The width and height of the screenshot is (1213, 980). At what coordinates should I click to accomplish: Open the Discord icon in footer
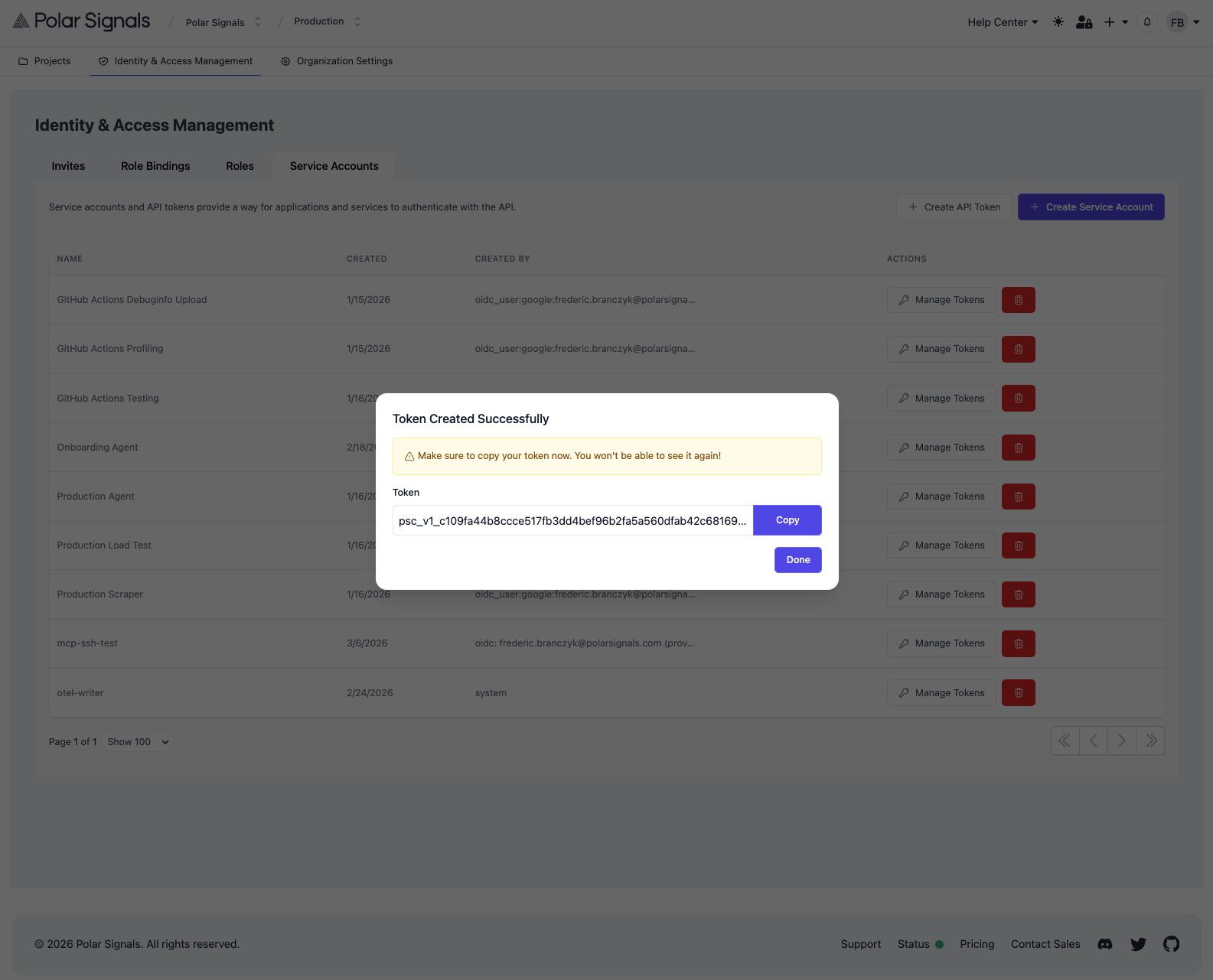(1104, 944)
